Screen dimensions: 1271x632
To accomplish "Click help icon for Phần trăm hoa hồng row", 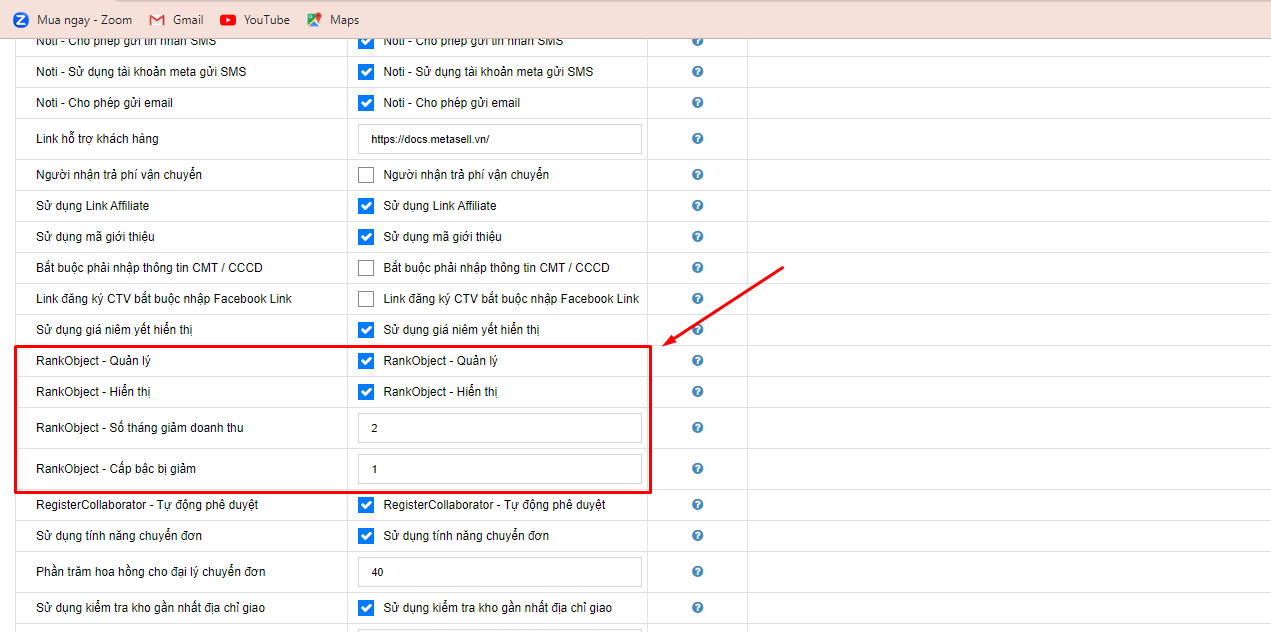I will 697,572.
